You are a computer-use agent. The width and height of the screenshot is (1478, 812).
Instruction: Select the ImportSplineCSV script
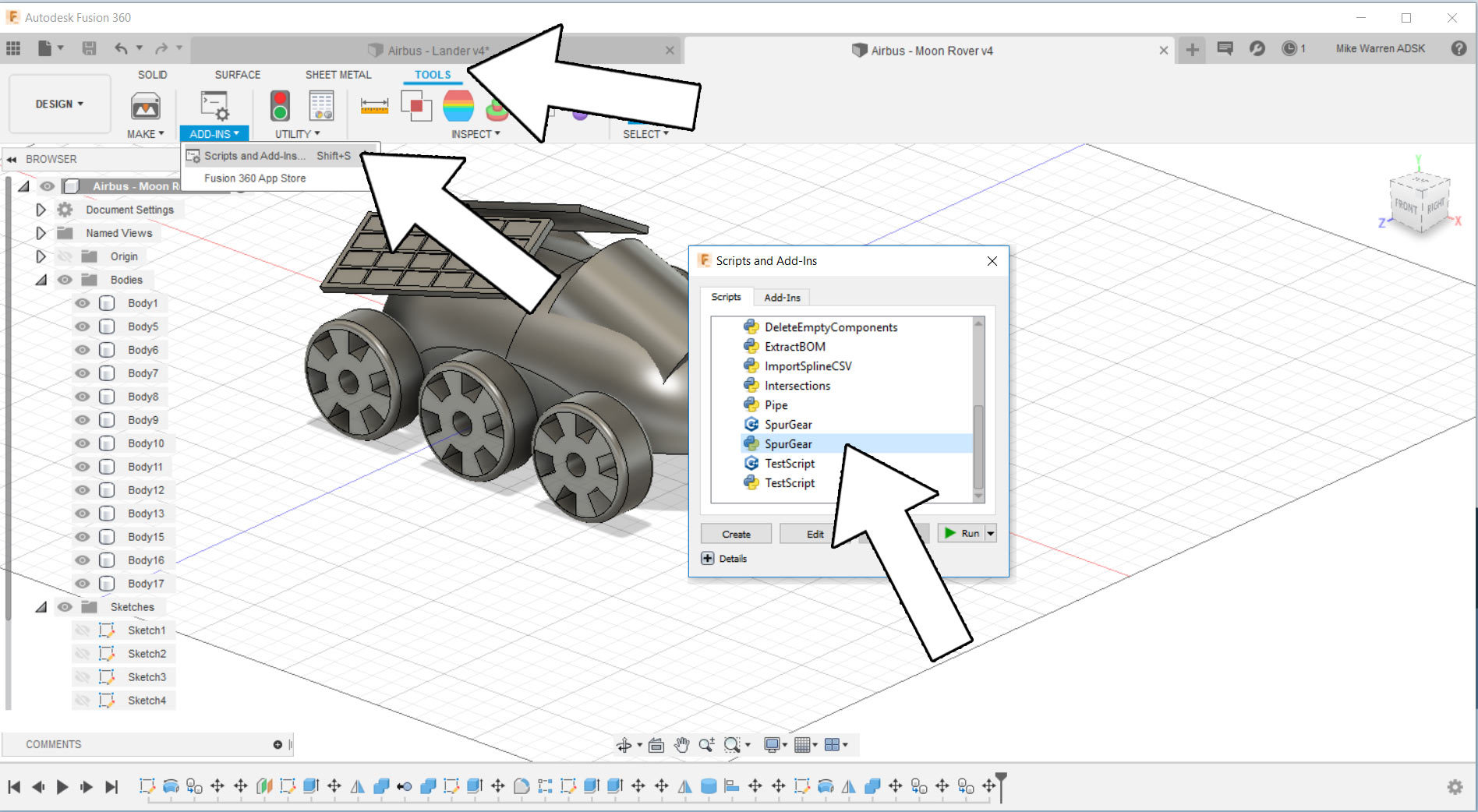pyautogui.click(x=808, y=366)
